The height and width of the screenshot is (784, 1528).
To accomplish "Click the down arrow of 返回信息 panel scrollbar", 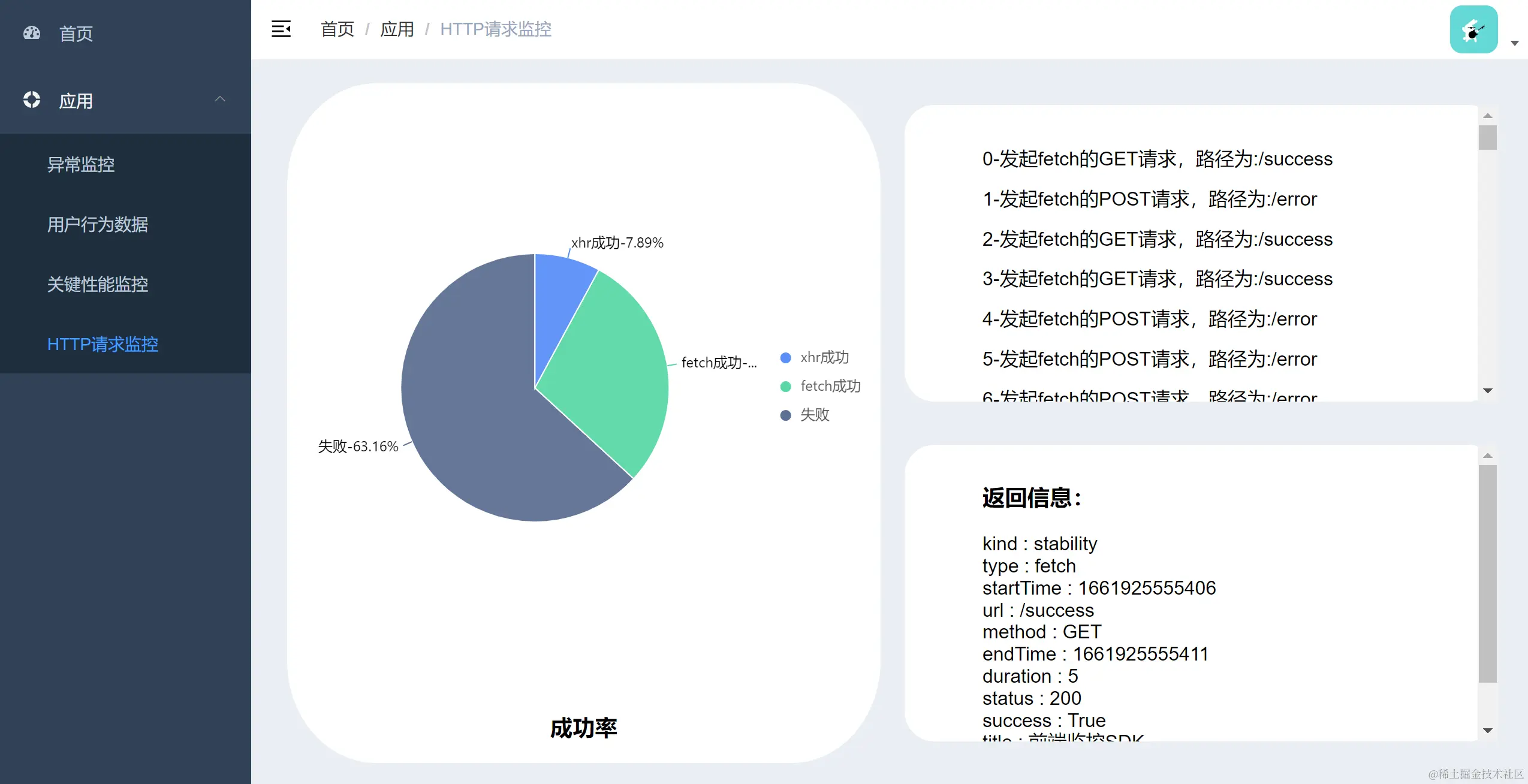I will 1487,730.
